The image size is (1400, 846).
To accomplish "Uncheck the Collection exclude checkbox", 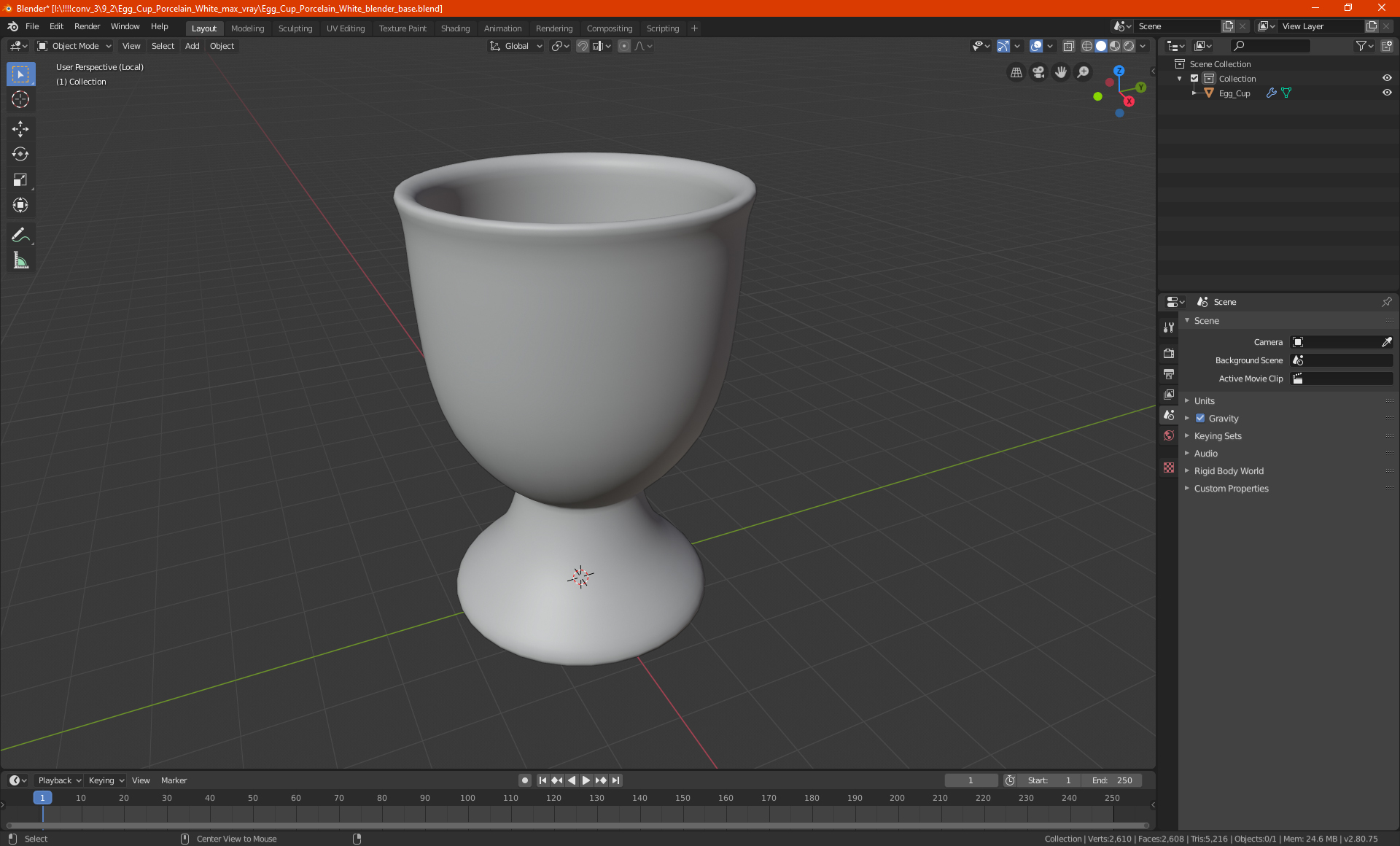I will [x=1194, y=79].
